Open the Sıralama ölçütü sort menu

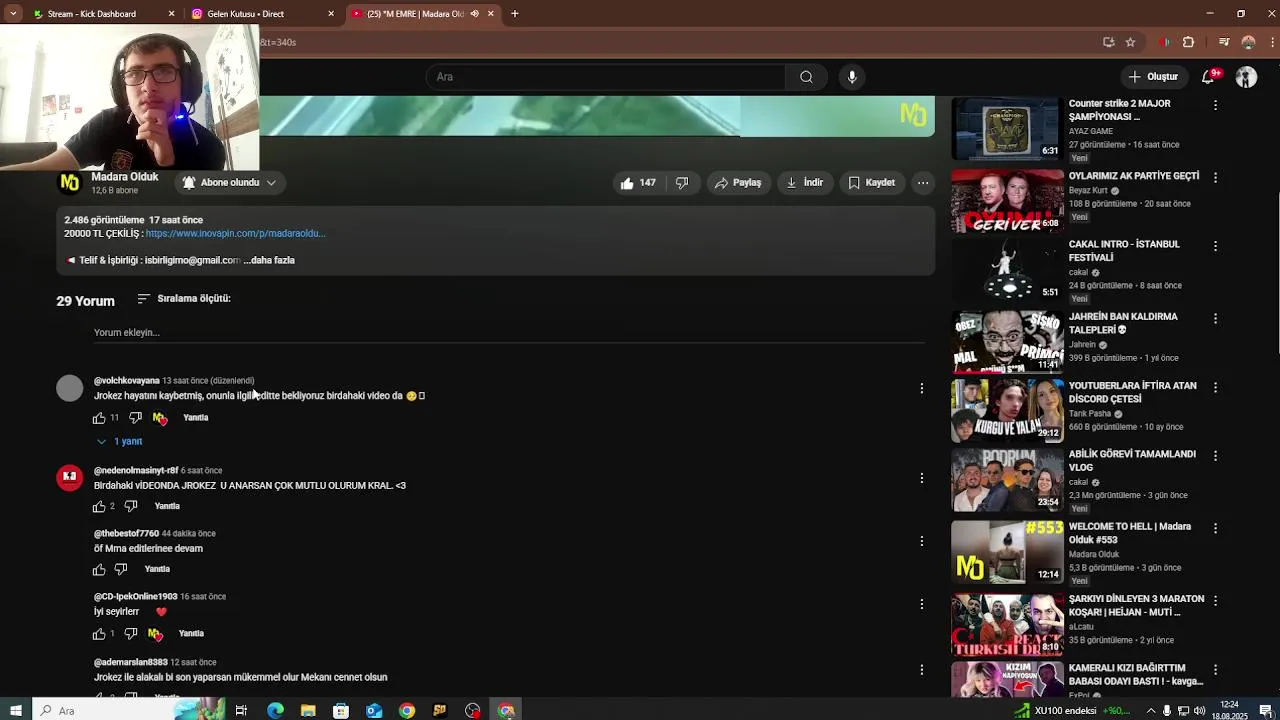(184, 299)
